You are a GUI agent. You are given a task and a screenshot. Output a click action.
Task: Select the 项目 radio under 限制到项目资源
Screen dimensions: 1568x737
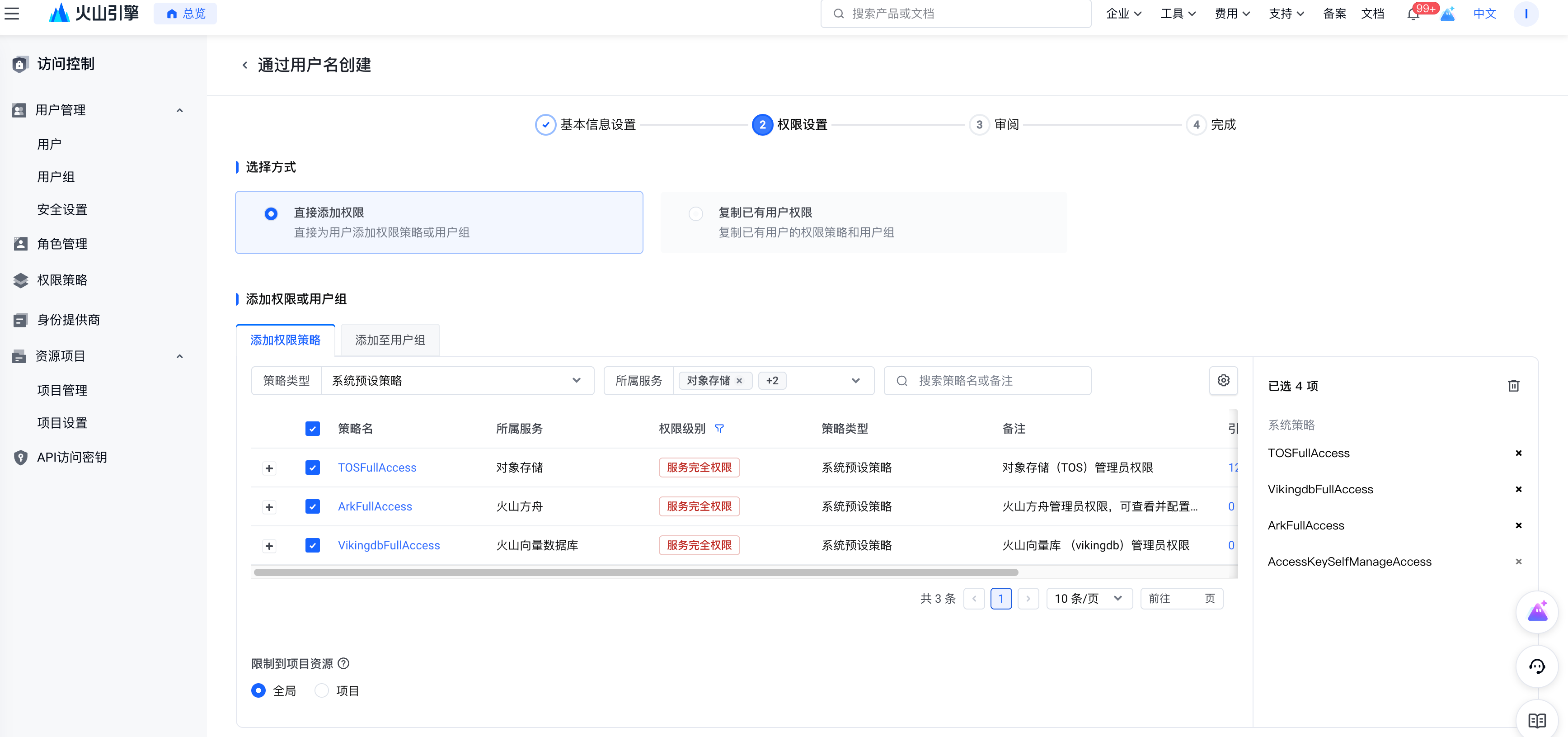(321, 690)
